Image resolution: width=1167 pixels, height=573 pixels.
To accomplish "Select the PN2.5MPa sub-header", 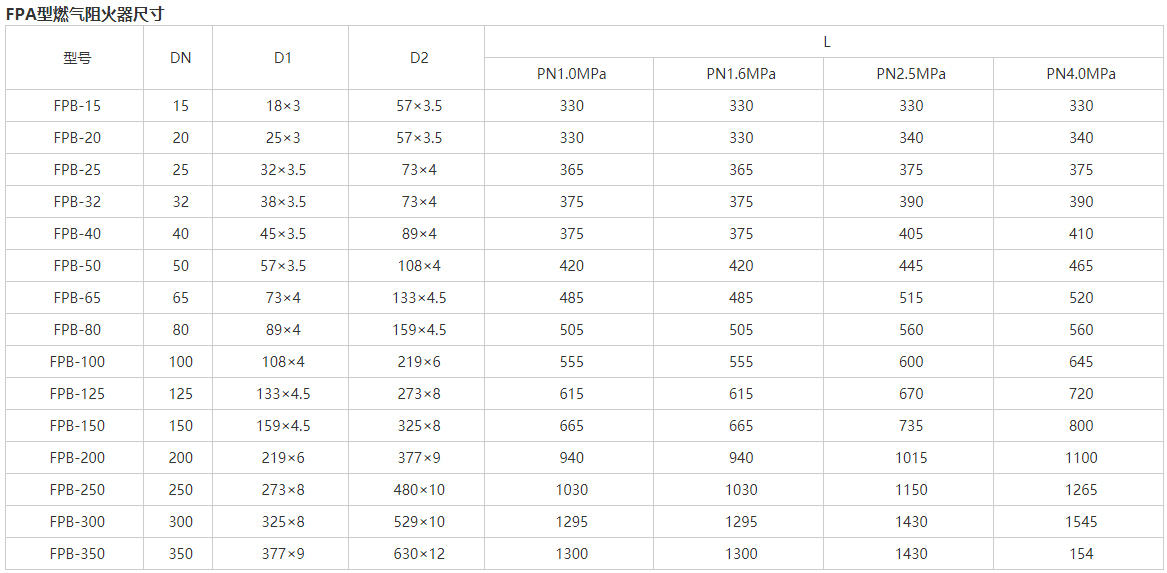I will [x=911, y=74].
